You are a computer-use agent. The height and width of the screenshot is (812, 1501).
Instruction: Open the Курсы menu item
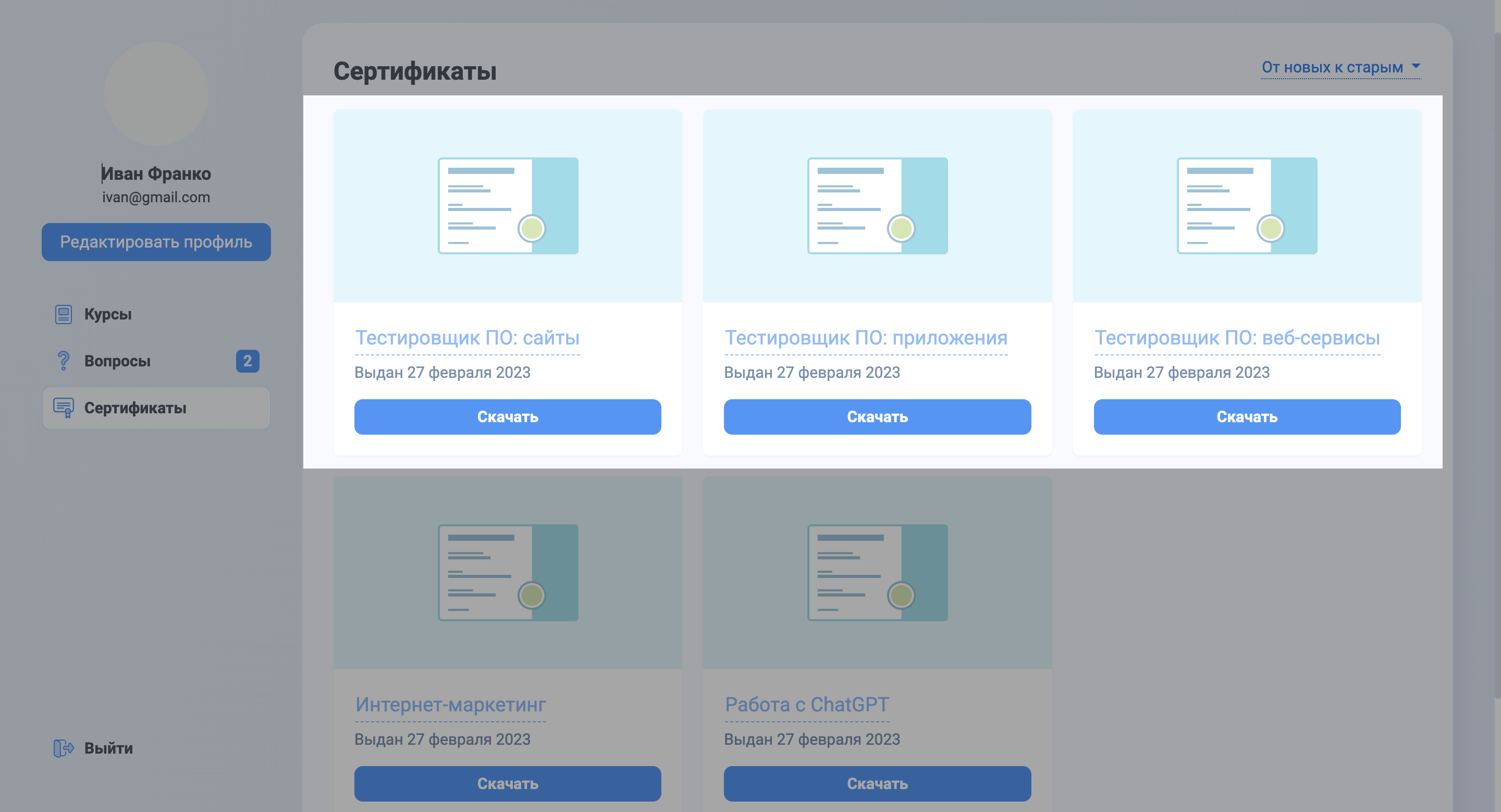(108, 314)
